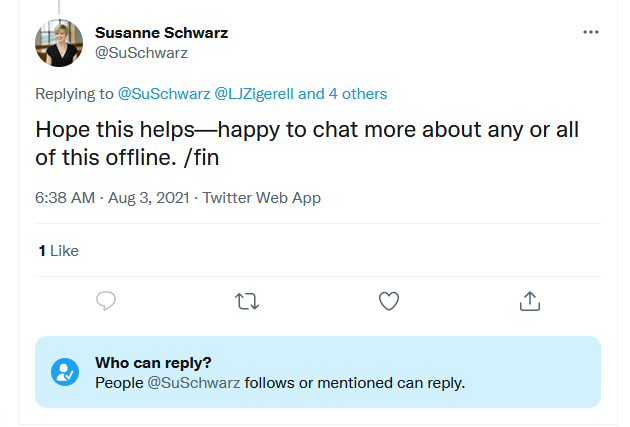Like the tweet with heart icon
The width and height of the screenshot is (630, 427).
[389, 301]
